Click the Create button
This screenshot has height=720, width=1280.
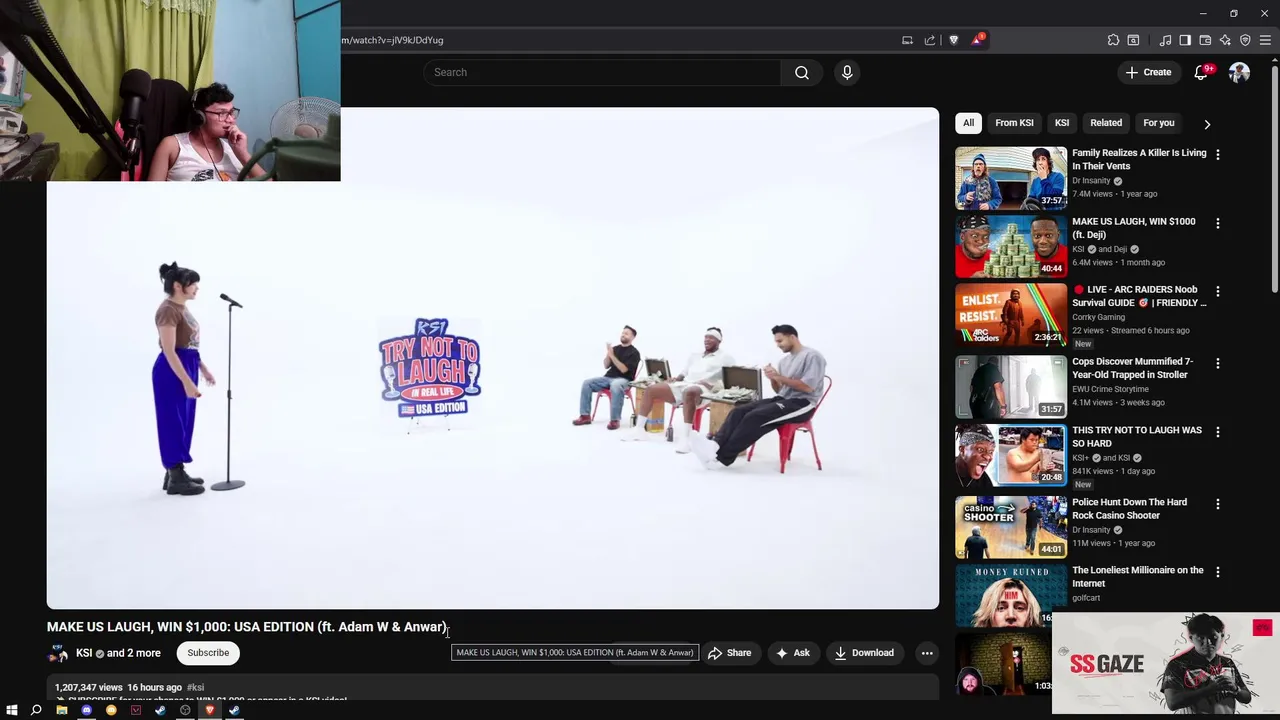(1148, 72)
